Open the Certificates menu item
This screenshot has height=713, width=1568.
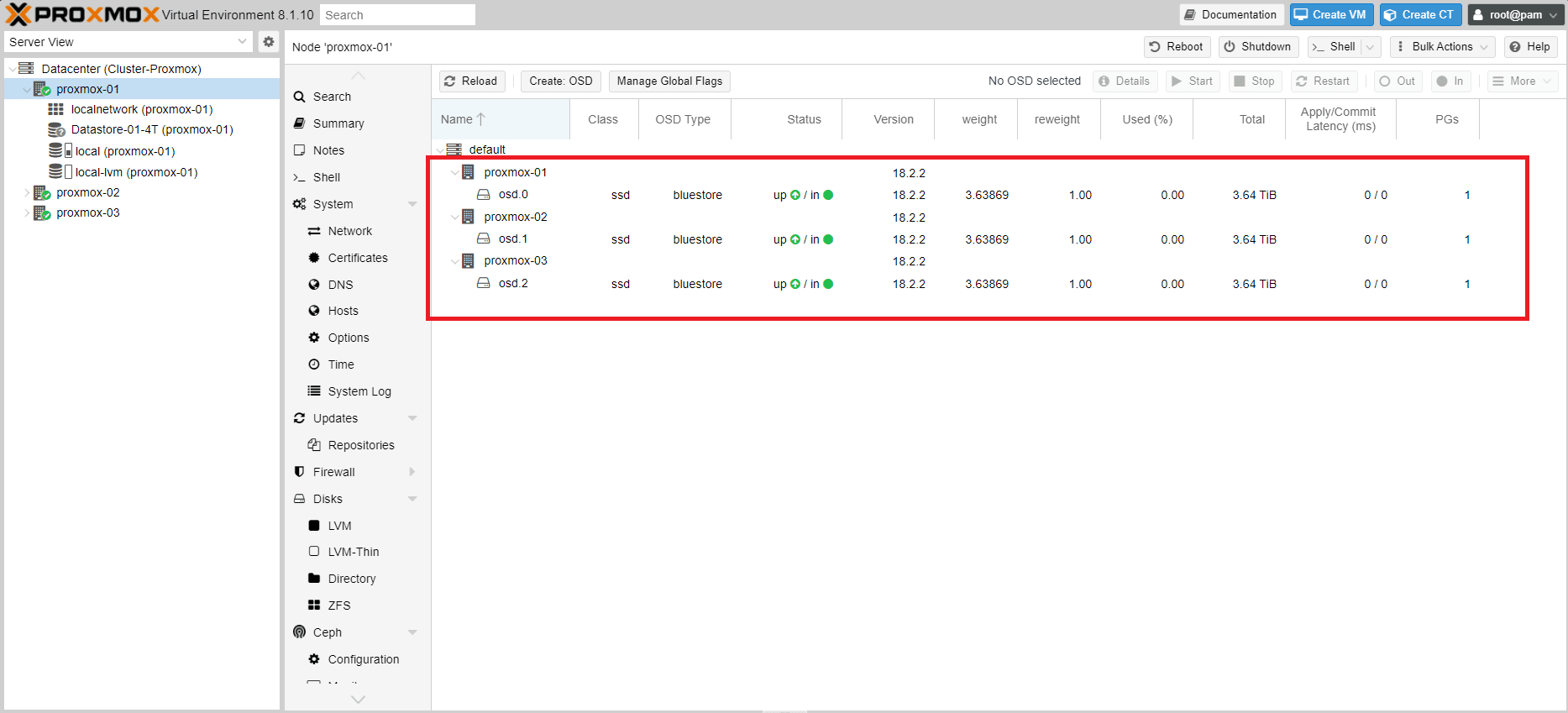[357, 258]
